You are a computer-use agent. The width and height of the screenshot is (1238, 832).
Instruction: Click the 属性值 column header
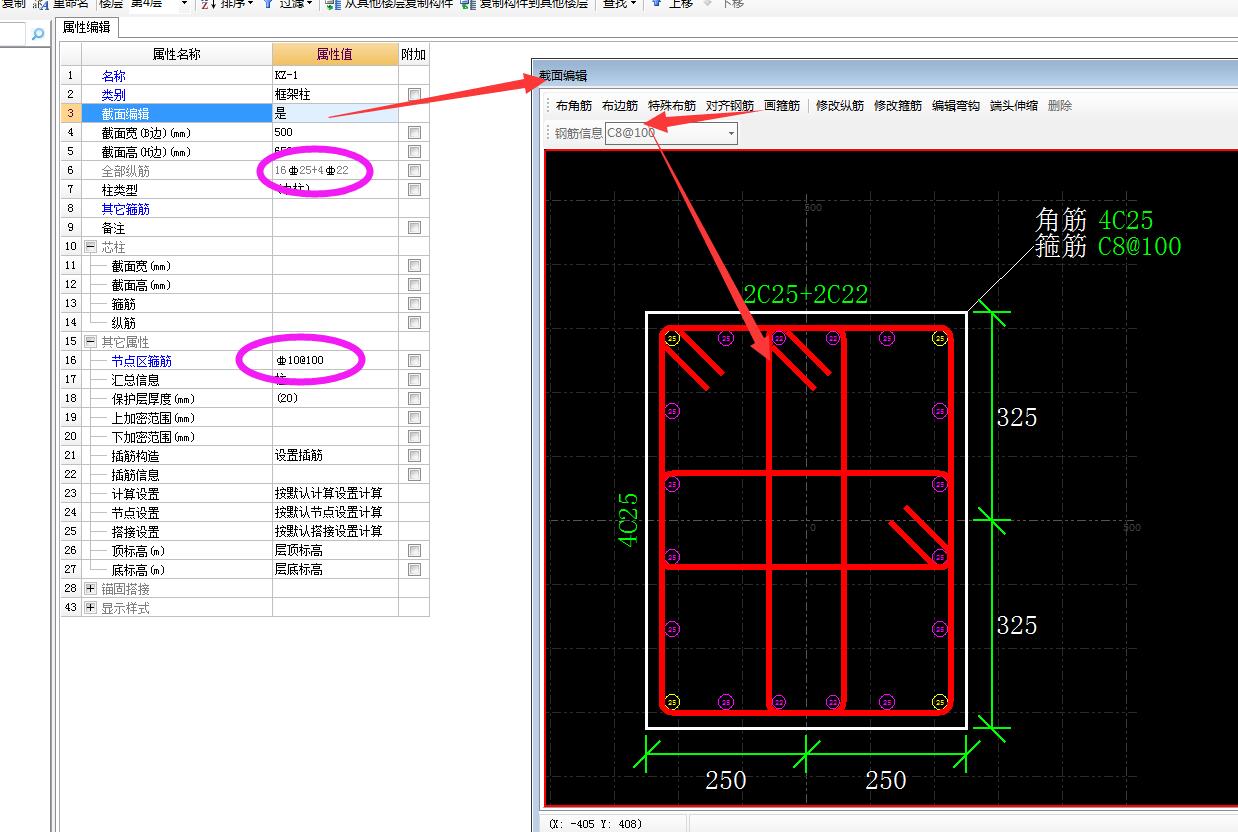point(335,54)
